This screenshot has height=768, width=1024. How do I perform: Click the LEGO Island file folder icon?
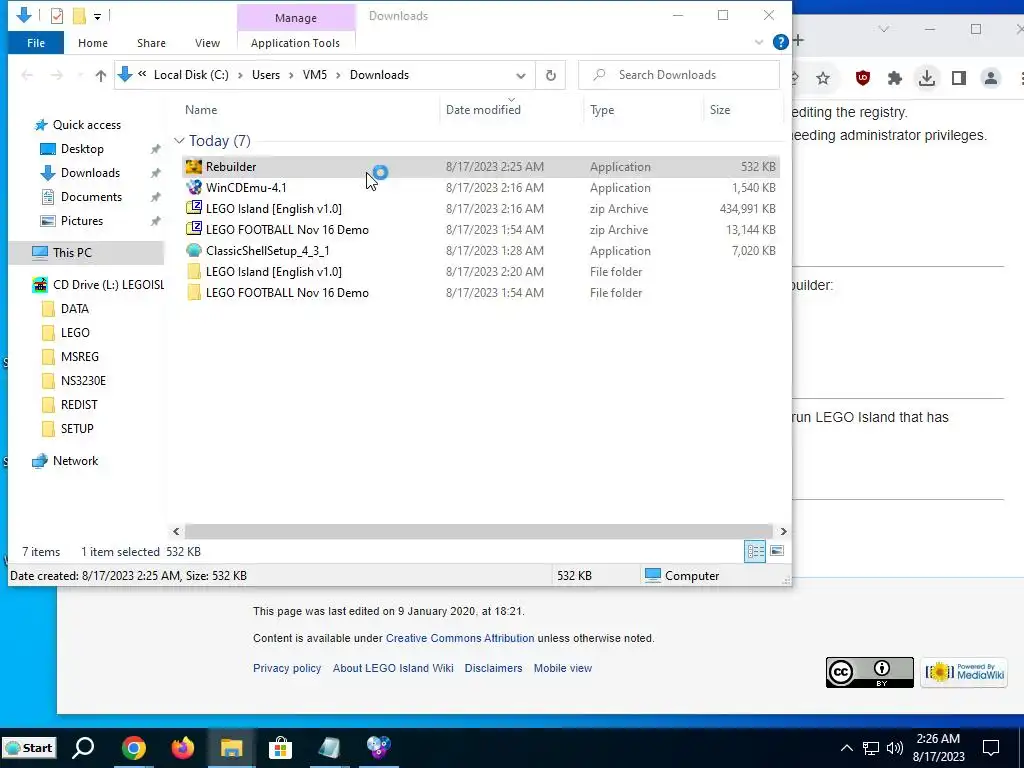193,272
